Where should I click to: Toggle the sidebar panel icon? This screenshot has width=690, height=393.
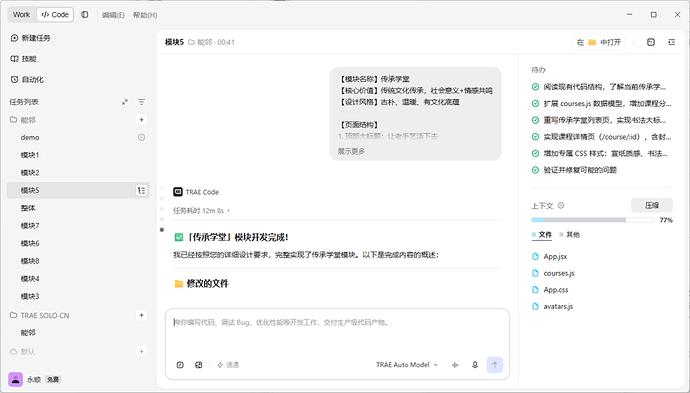84,15
